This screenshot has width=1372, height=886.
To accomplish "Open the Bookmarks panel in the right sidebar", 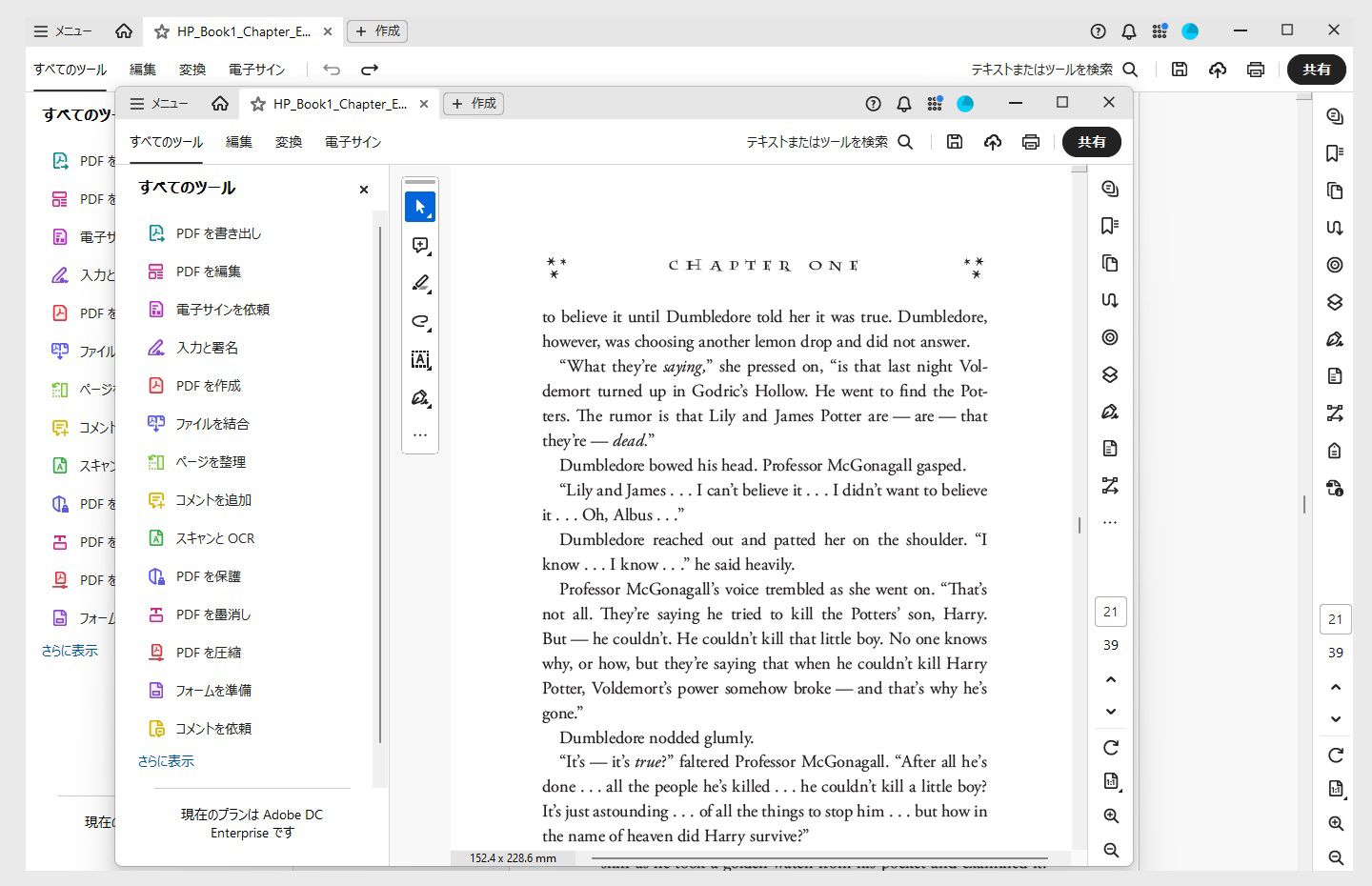I will pos(1109,225).
